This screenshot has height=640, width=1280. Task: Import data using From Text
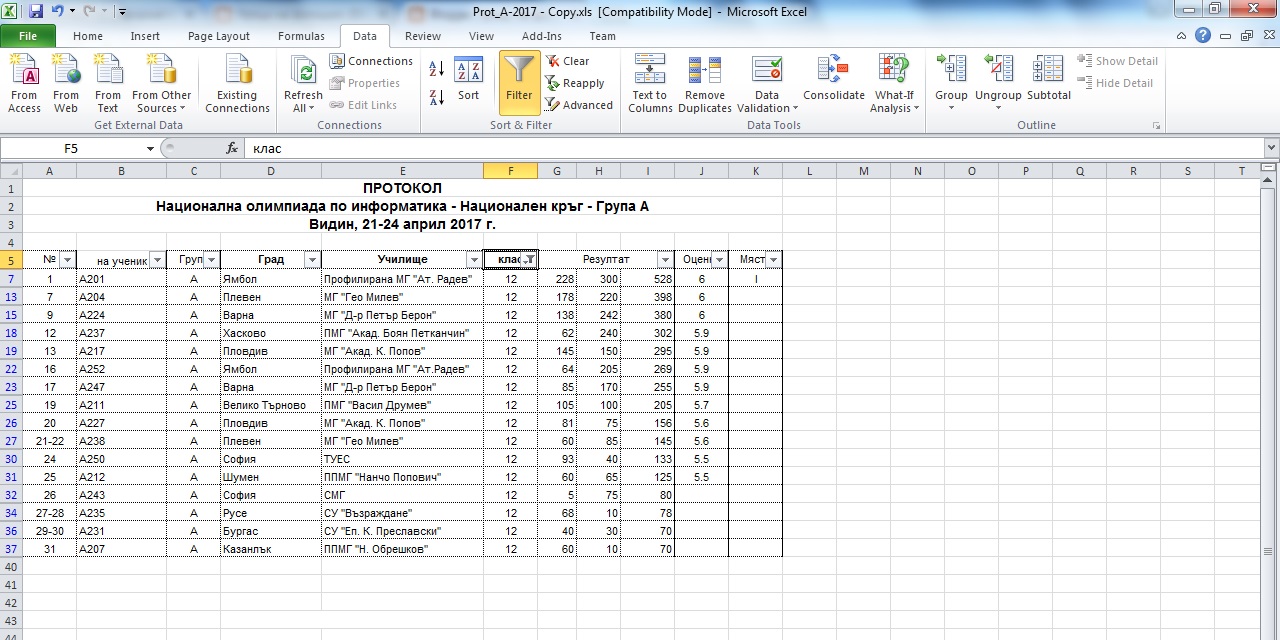coord(108,84)
